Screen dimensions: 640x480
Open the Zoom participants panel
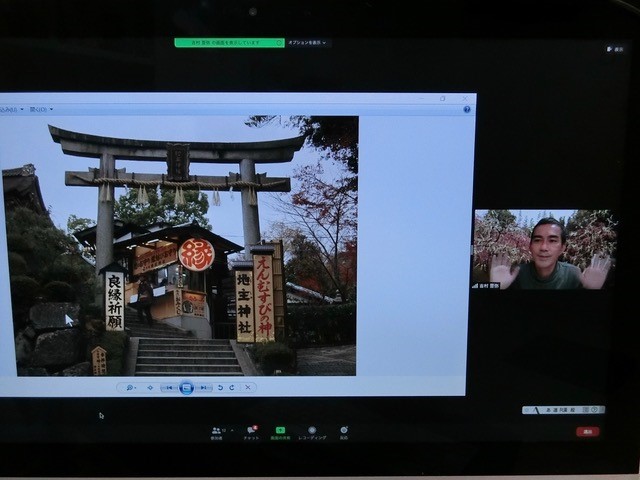click(x=216, y=430)
